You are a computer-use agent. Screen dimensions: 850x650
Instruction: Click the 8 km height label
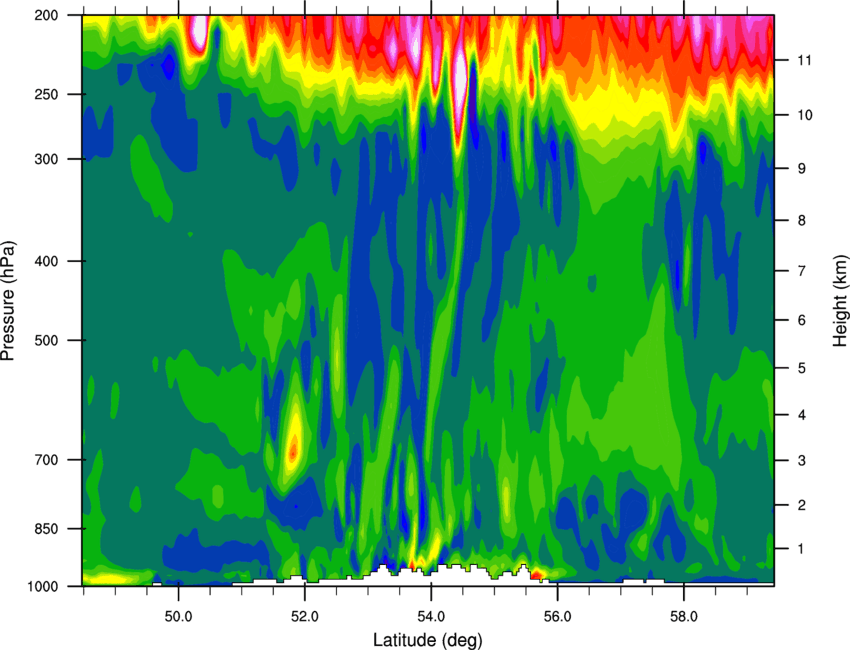[x=801, y=220]
